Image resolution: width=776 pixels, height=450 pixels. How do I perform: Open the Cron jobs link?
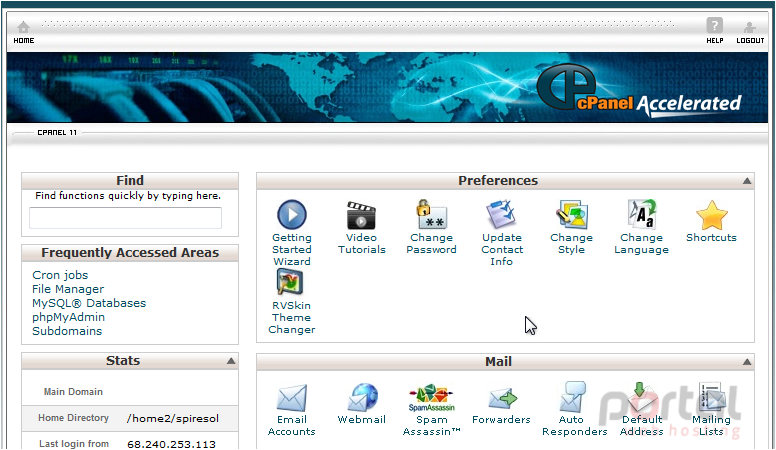pos(60,275)
